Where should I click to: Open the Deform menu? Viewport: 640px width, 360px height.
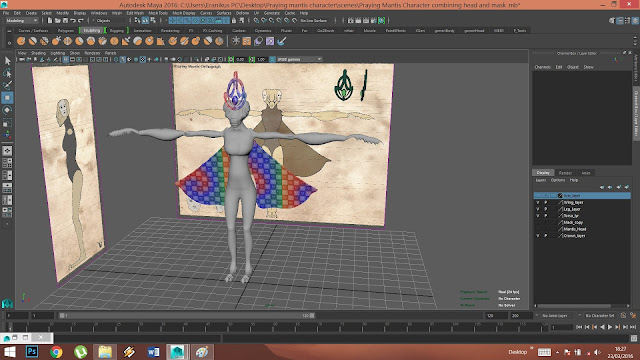coord(242,13)
